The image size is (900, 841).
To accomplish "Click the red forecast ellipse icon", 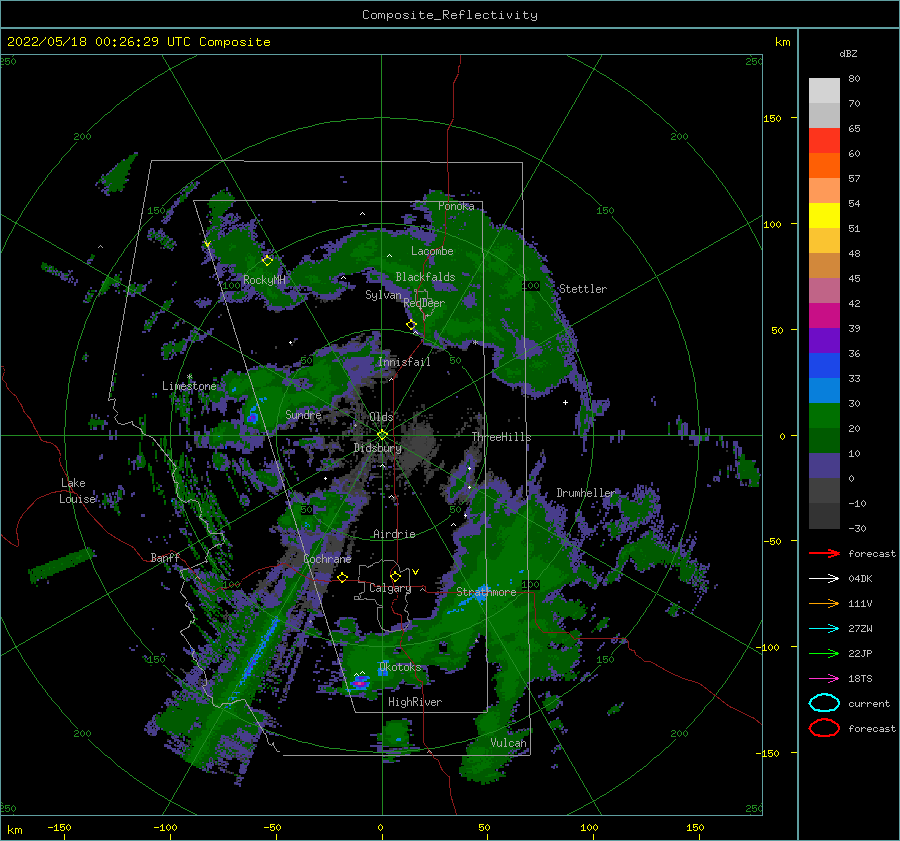I will (824, 728).
